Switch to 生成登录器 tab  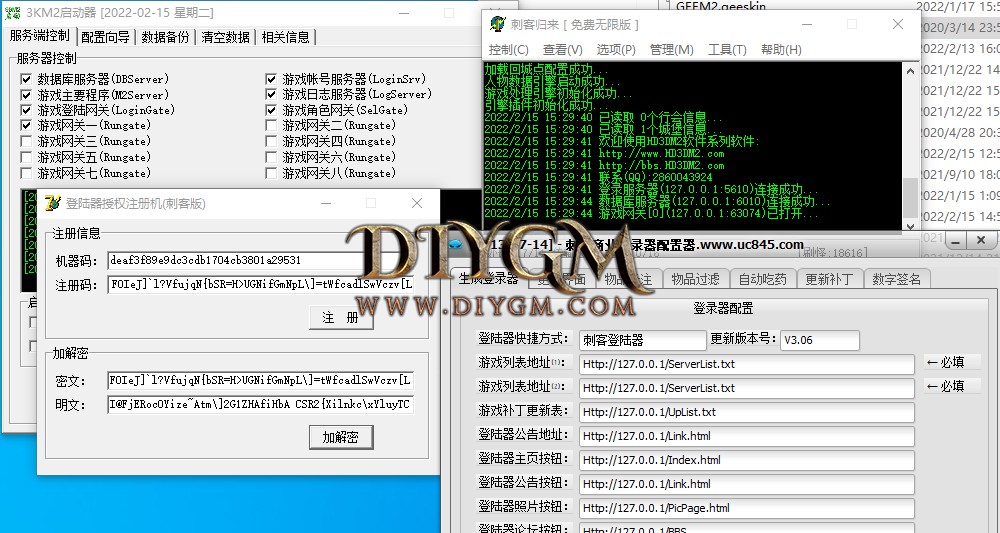click(x=489, y=278)
